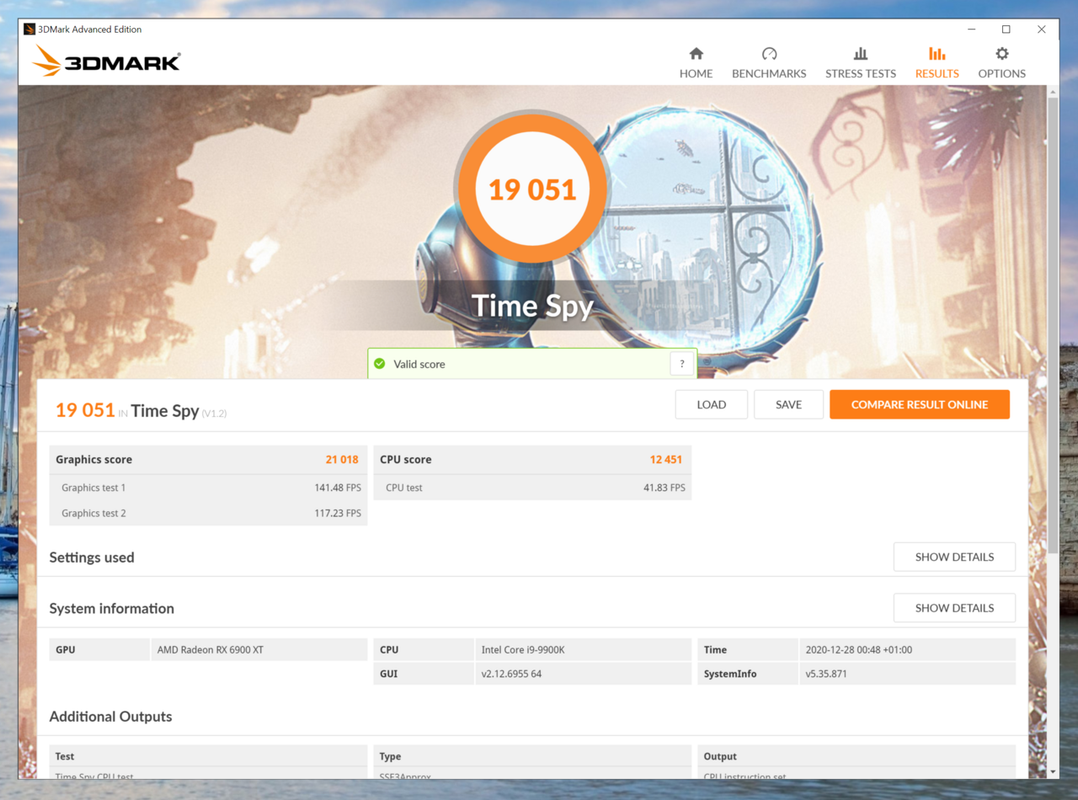This screenshot has width=1078, height=800.
Task: Click the SystemInfo version v5.35.871
Action: click(908, 674)
